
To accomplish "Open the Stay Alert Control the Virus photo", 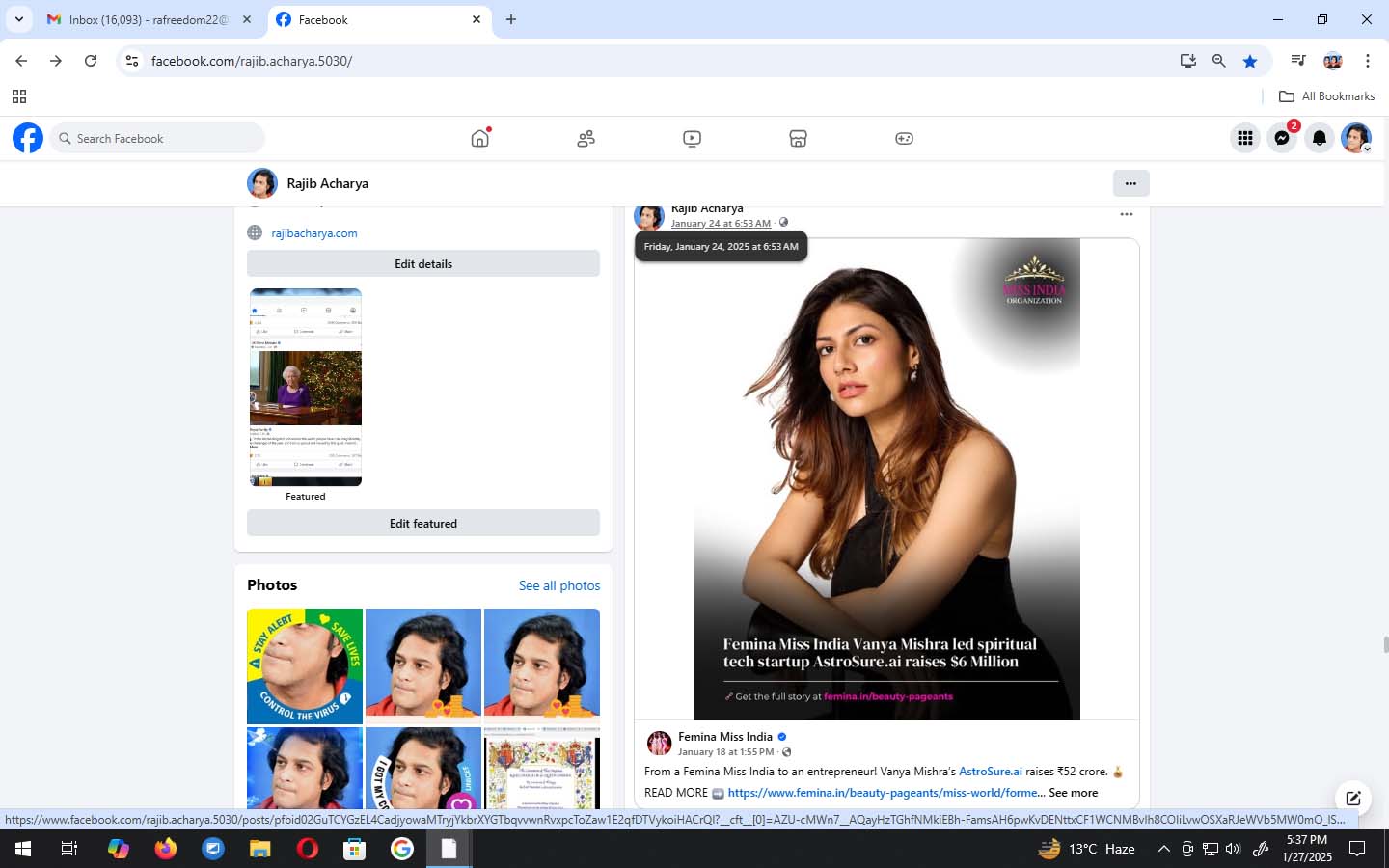I will pyautogui.click(x=305, y=666).
